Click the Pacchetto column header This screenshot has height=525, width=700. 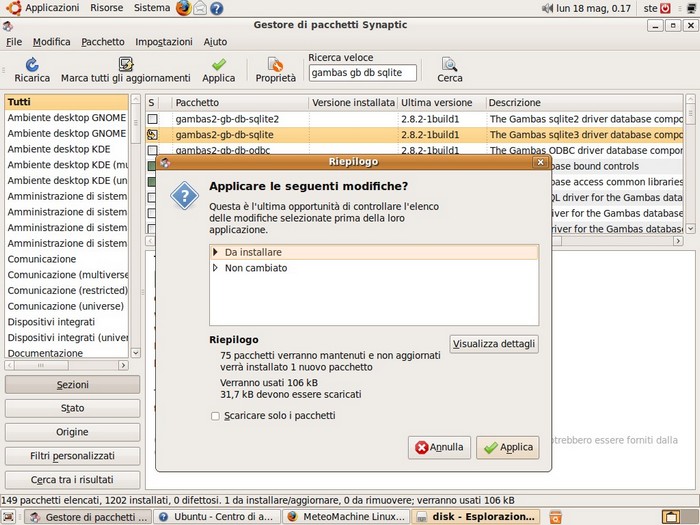(241, 103)
